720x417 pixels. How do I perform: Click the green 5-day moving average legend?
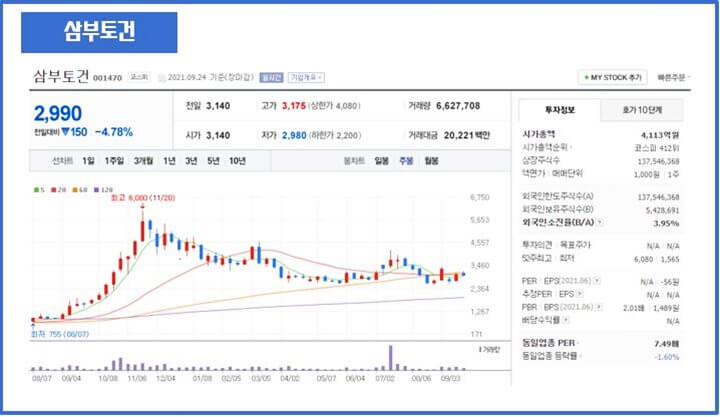39,190
